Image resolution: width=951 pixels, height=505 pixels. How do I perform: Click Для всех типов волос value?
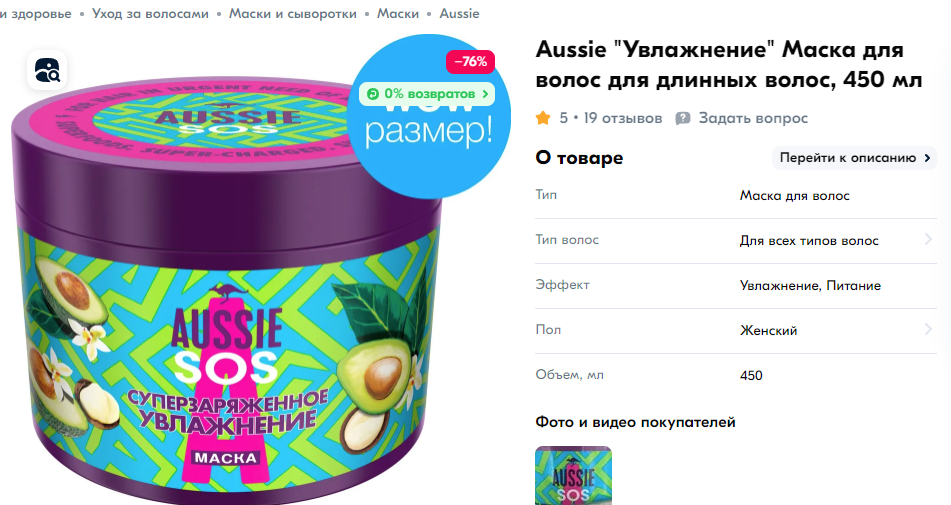809,241
